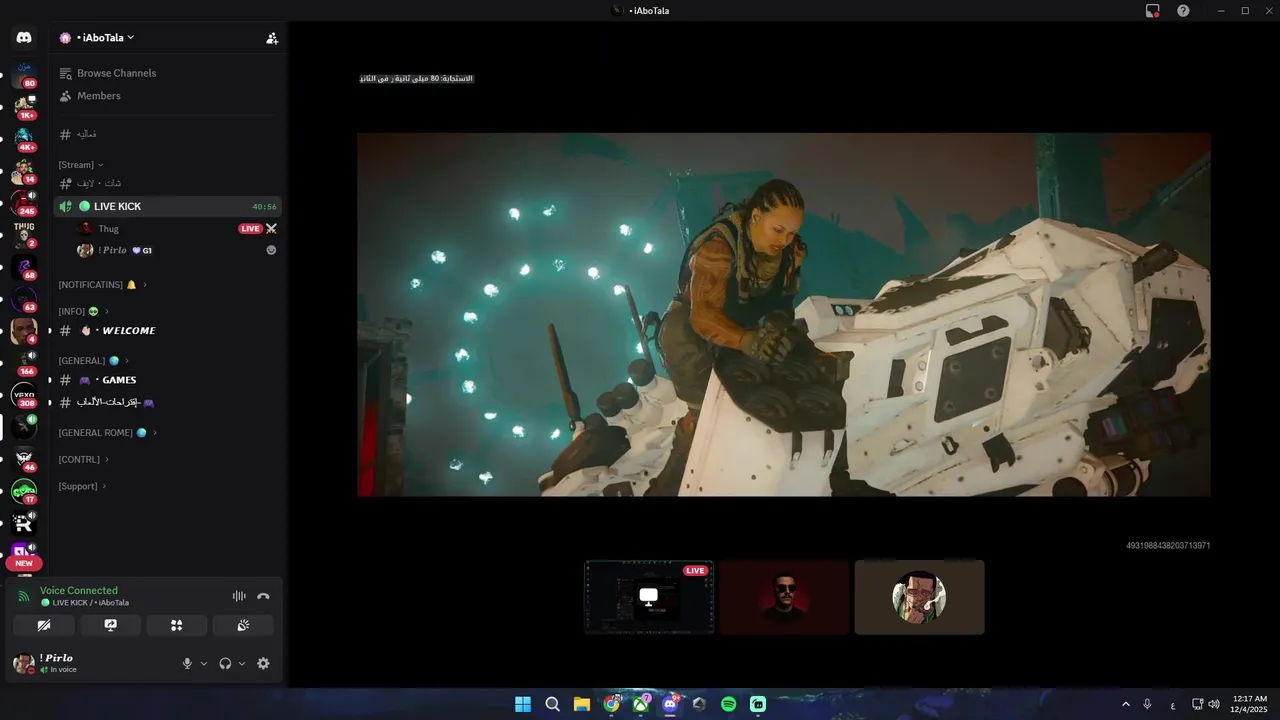The image size is (1280, 720).
Task: Open soundboard button
Action: [243, 625]
